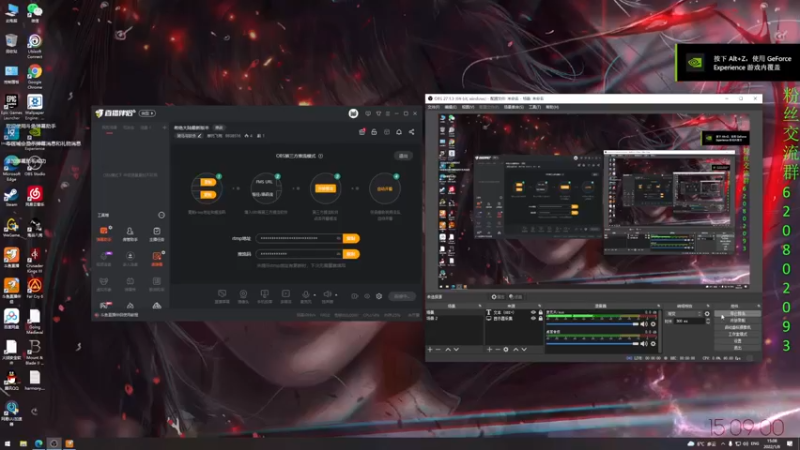Add a new tab with plus in assistant sidebar
The height and width of the screenshot is (450, 800).
164,128
